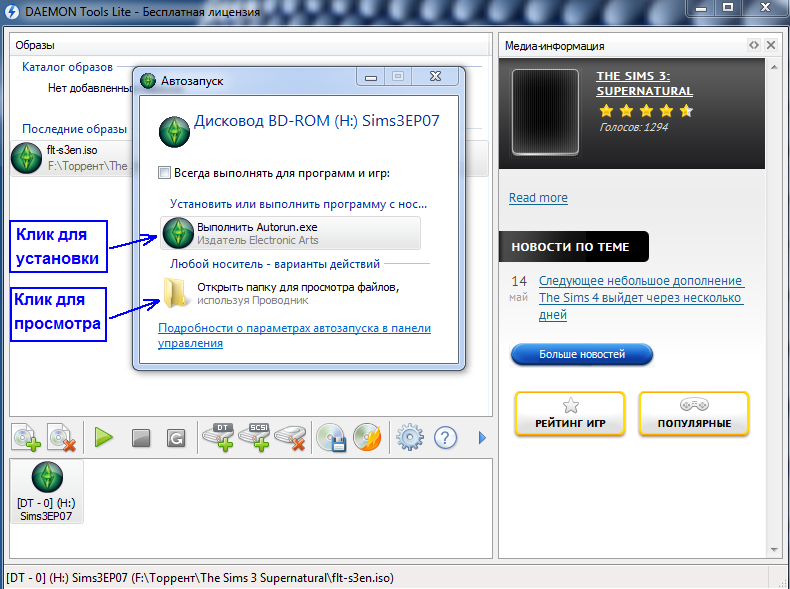Click the 'ПОПУЛЯРНЫЕ' button

pos(694,414)
